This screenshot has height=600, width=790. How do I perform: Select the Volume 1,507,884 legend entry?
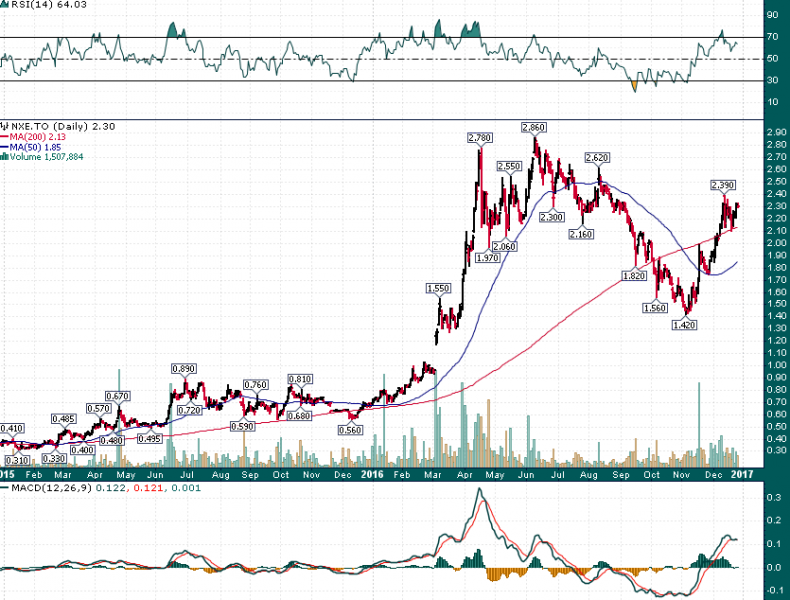coord(48,158)
